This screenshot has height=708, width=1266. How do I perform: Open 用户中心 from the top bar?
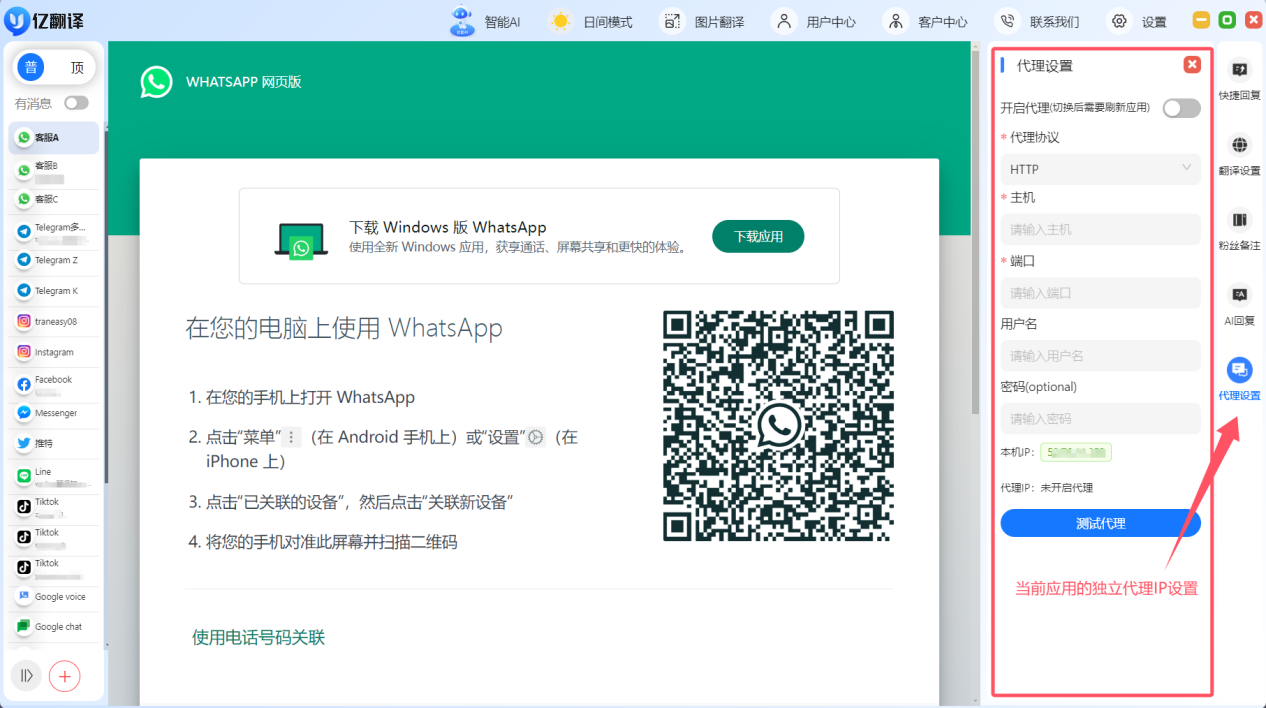[x=810, y=19]
